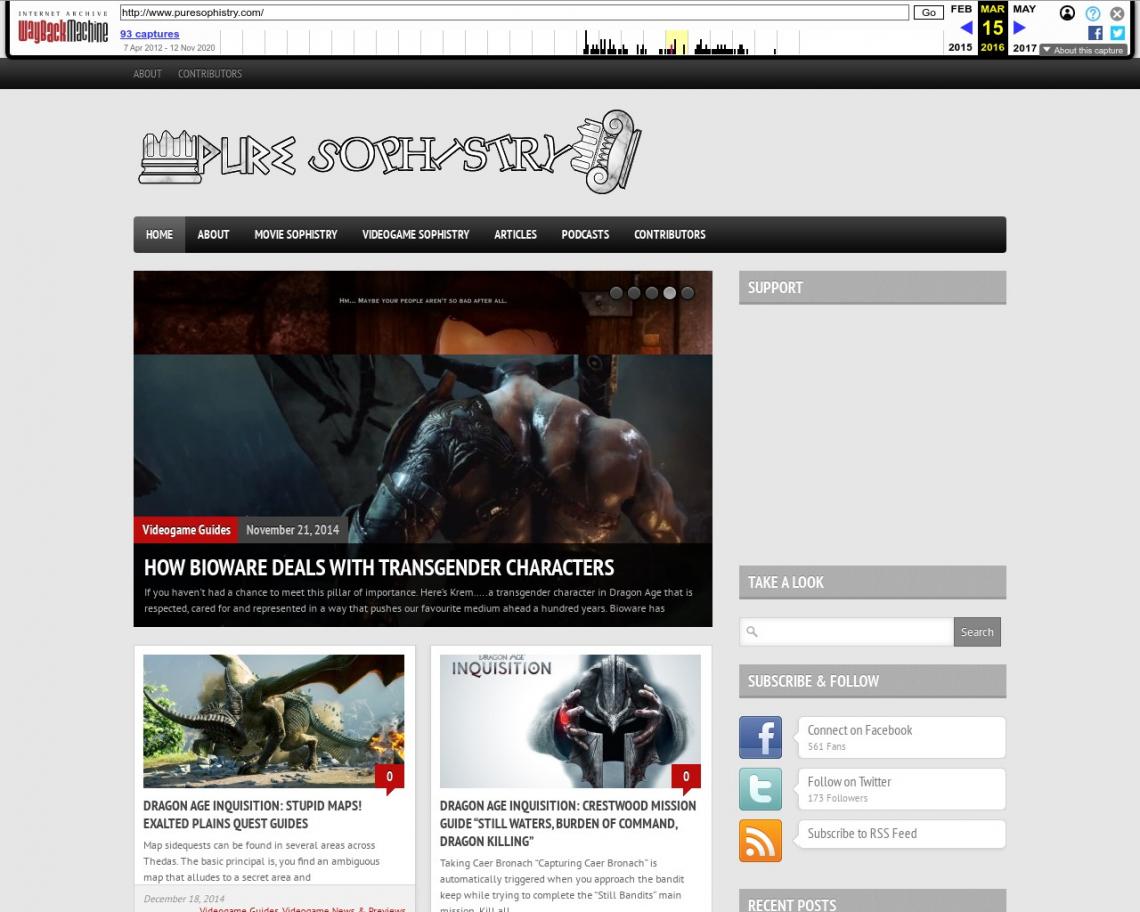The height and width of the screenshot is (912, 1140).
Task: Click the highlighted 15 capture day
Action: pyautogui.click(x=992, y=28)
